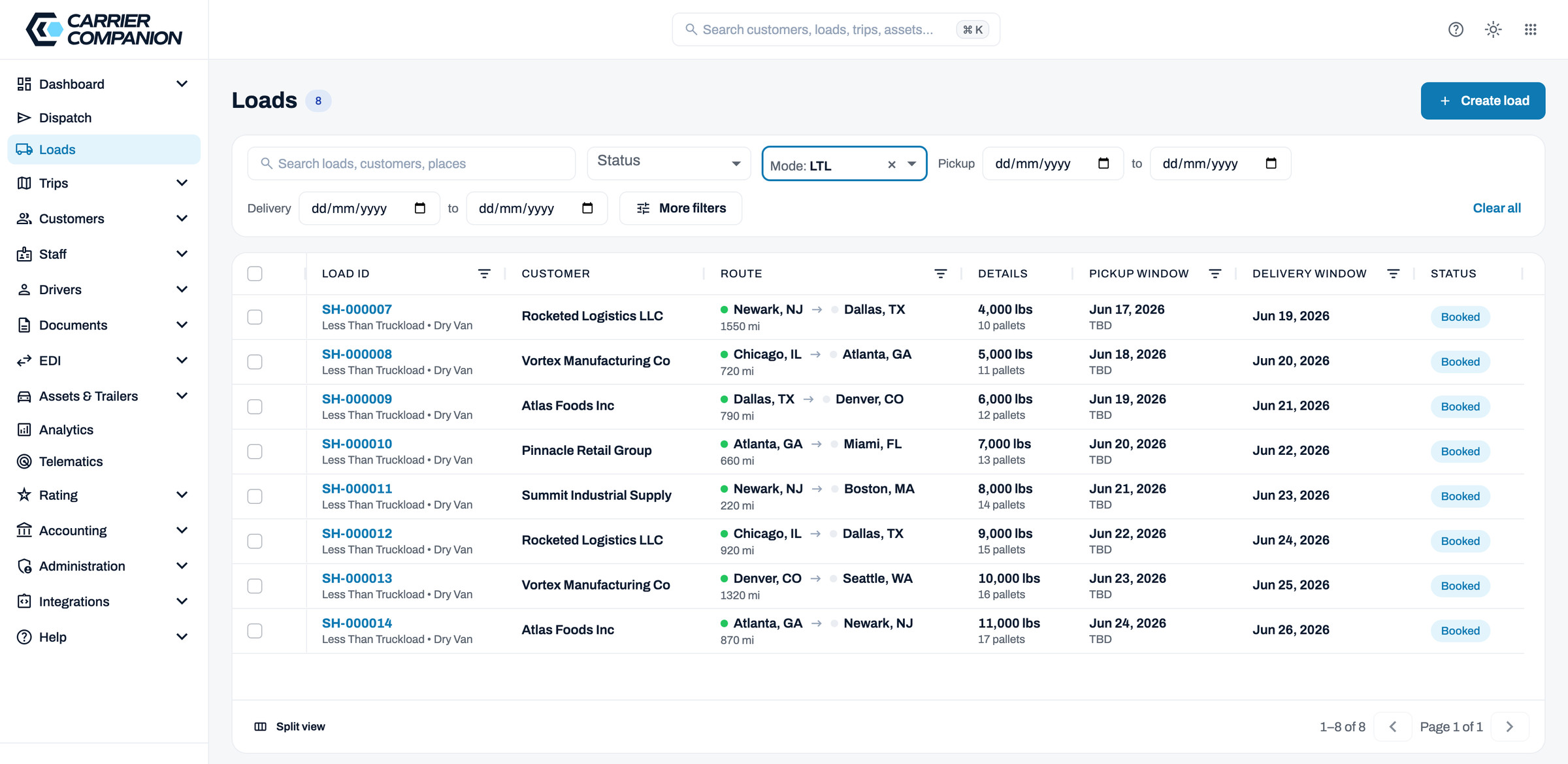The height and width of the screenshot is (764, 1568).
Task: Check the box for load SH-000009
Action: pyautogui.click(x=255, y=407)
